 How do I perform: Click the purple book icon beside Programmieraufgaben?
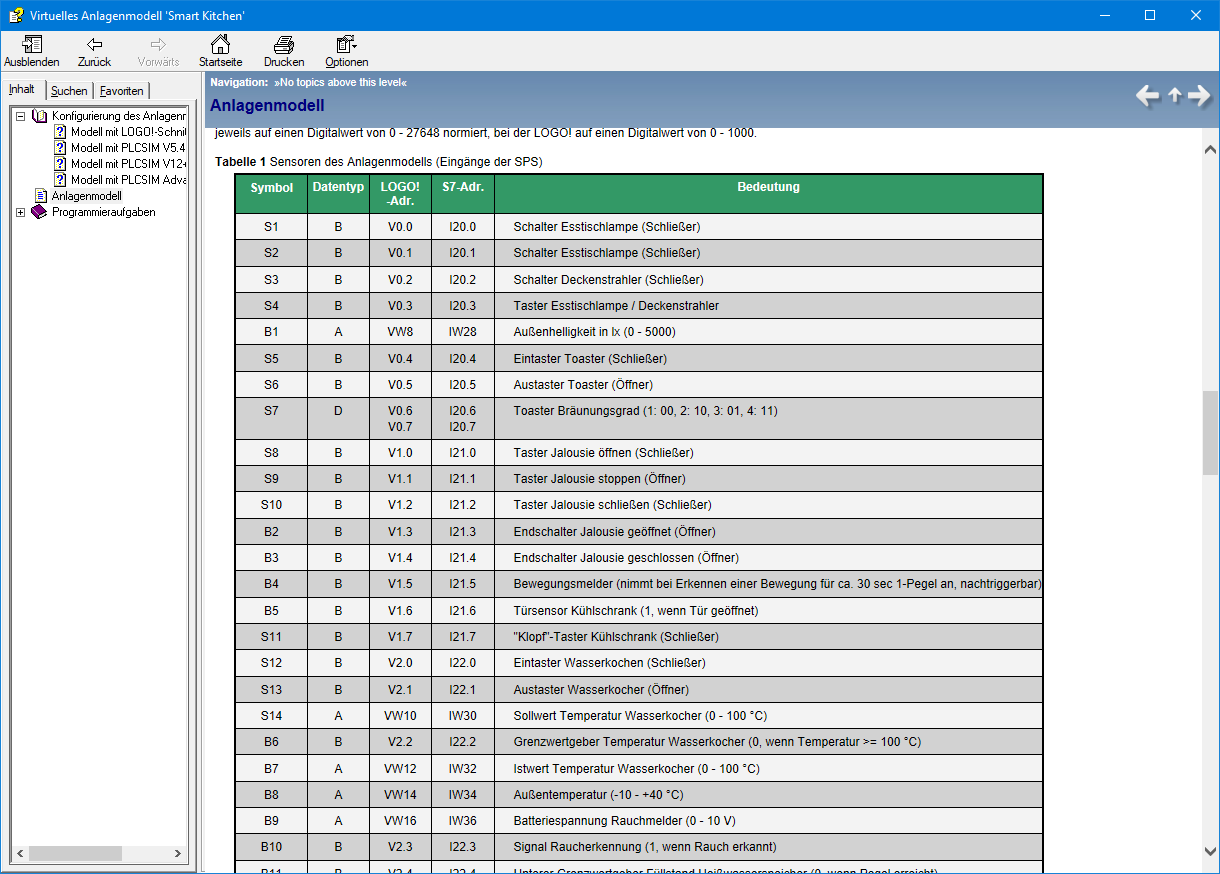[40, 212]
